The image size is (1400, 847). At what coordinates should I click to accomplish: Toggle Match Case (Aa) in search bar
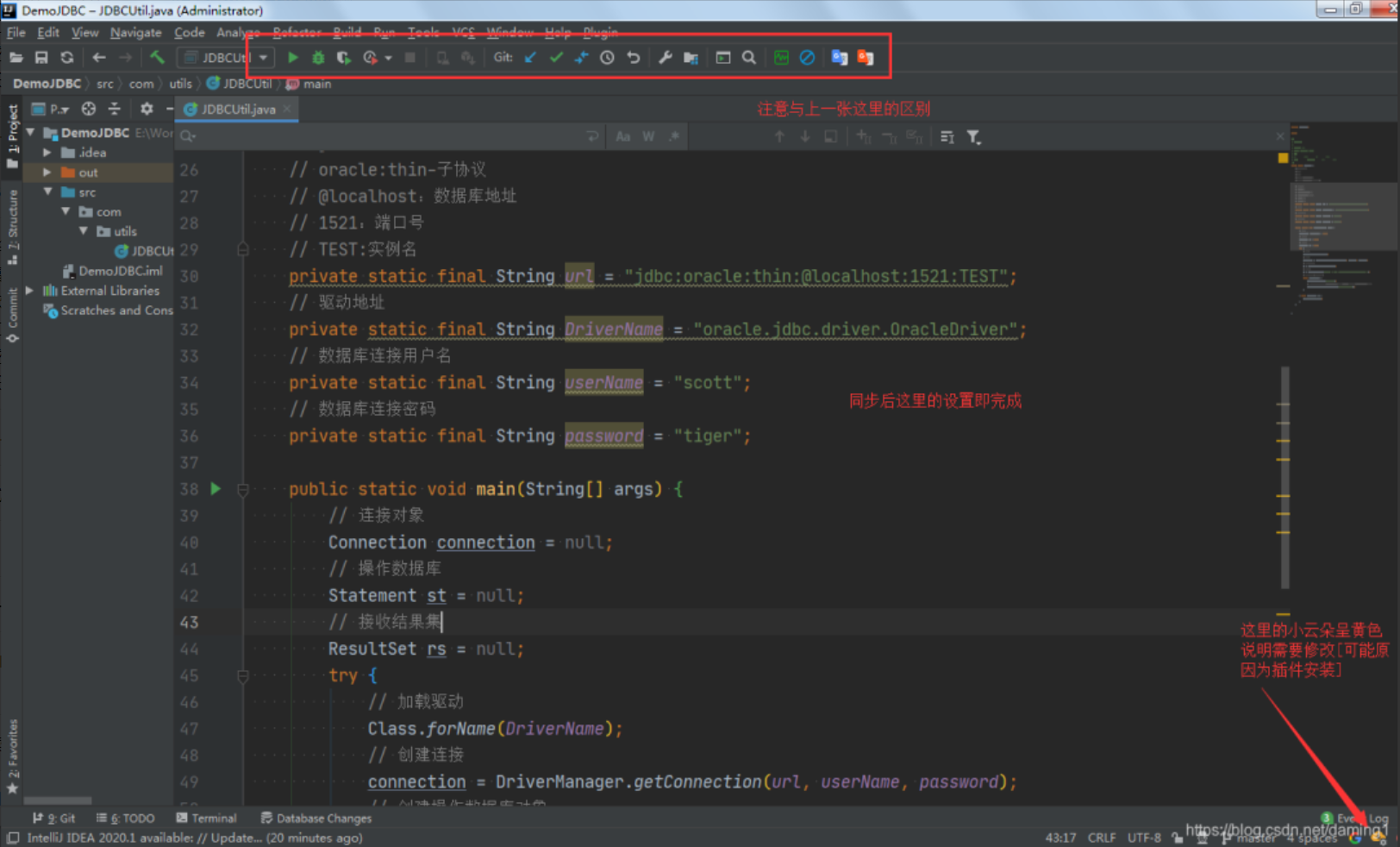(x=622, y=136)
